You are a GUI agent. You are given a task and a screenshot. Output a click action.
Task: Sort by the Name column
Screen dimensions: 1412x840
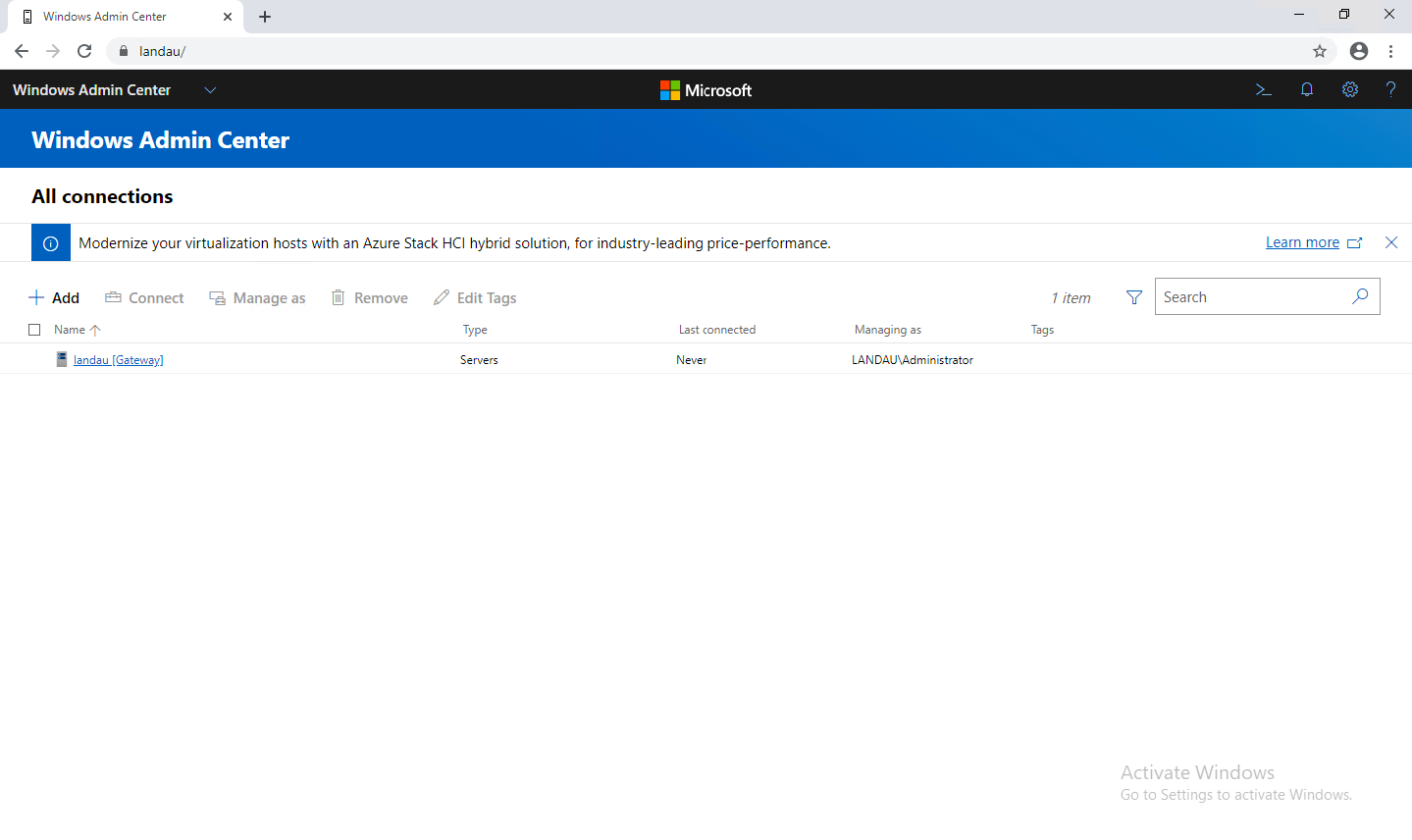[x=77, y=330]
